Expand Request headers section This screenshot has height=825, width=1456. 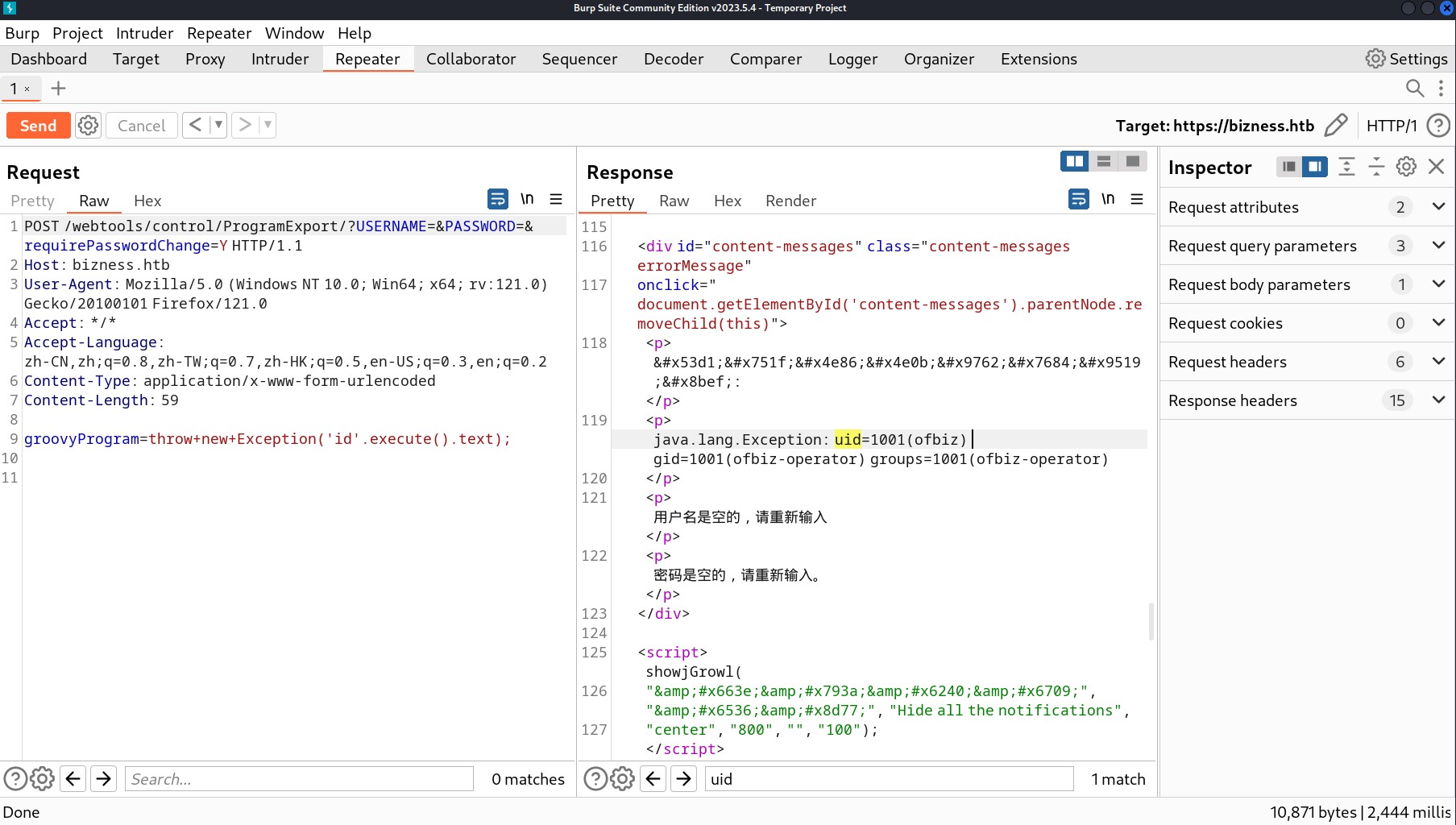(1438, 362)
